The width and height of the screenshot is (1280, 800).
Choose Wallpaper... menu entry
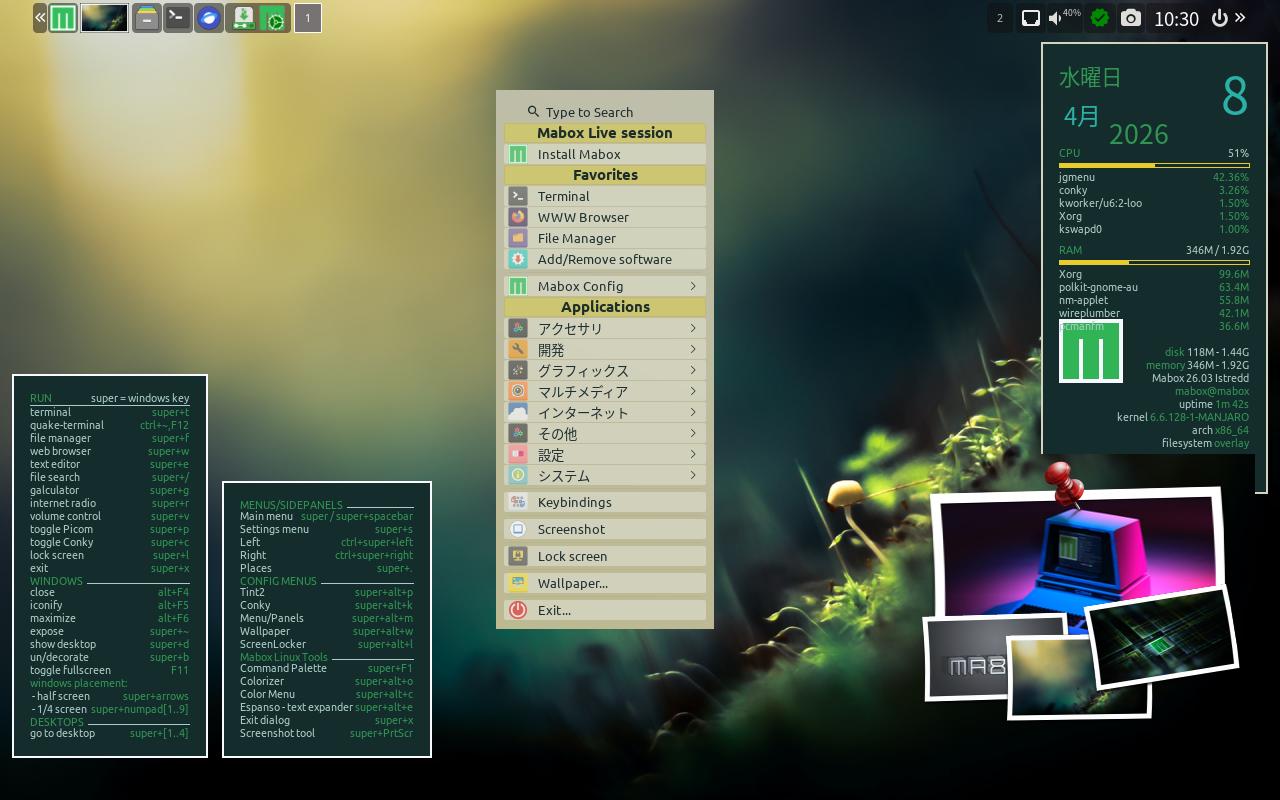click(605, 583)
